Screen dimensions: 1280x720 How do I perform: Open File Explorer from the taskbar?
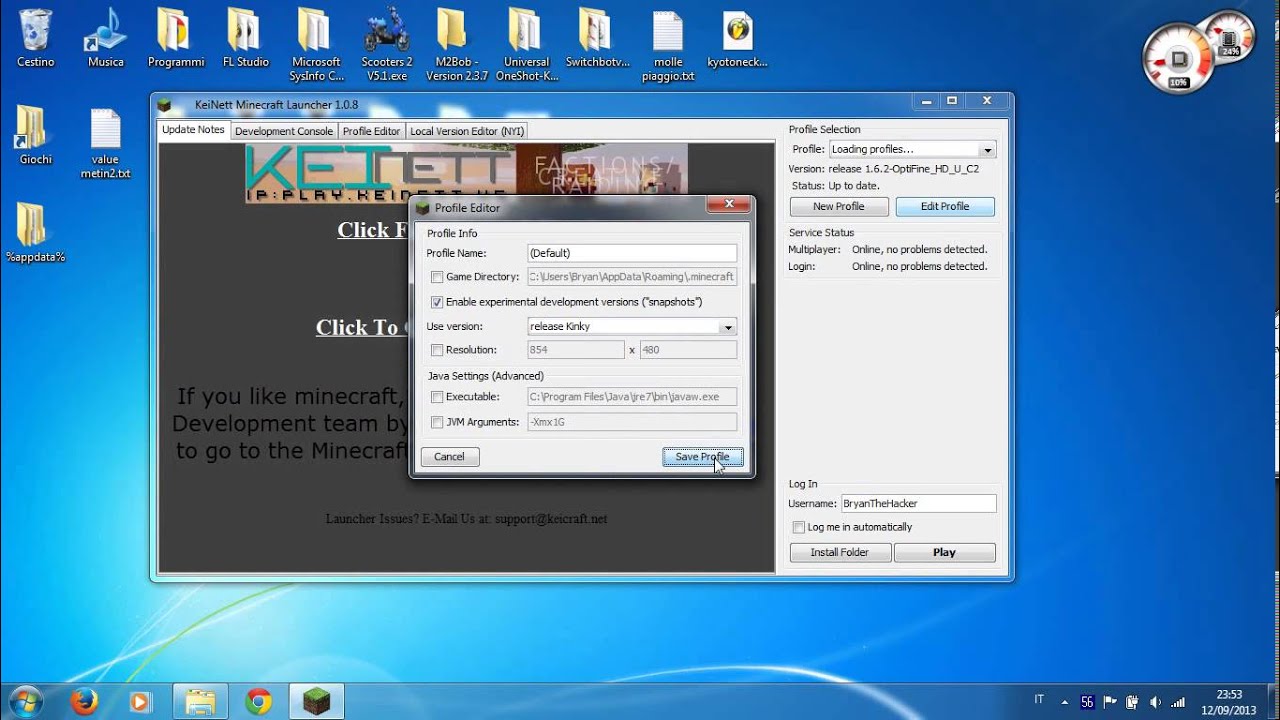[x=201, y=702]
